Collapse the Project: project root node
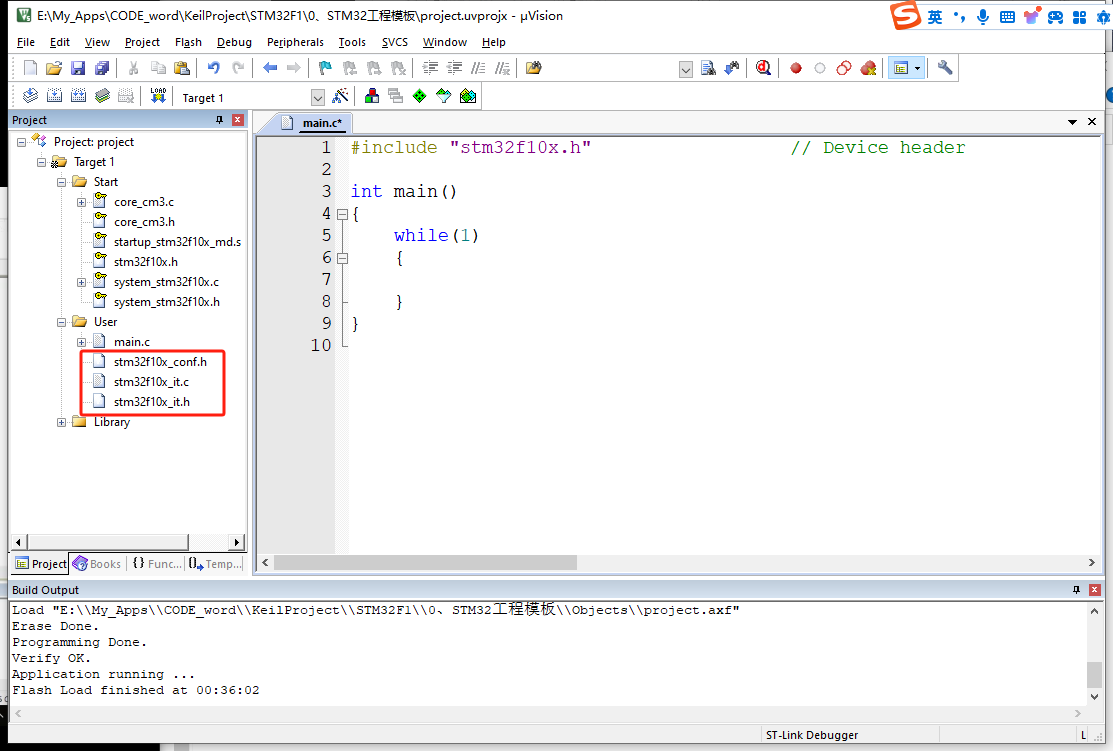Screen dimensions: 1113x751 (21, 142)
